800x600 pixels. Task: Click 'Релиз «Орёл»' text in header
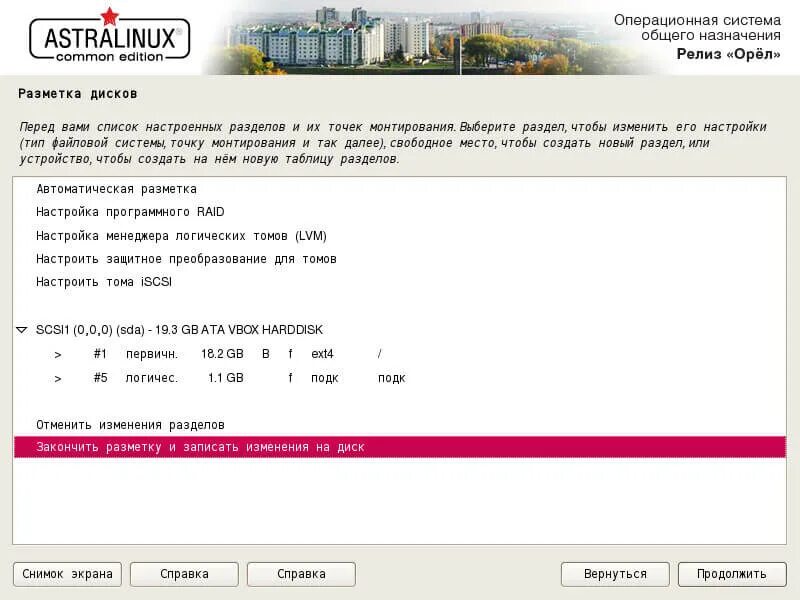pyautogui.click(x=728, y=54)
